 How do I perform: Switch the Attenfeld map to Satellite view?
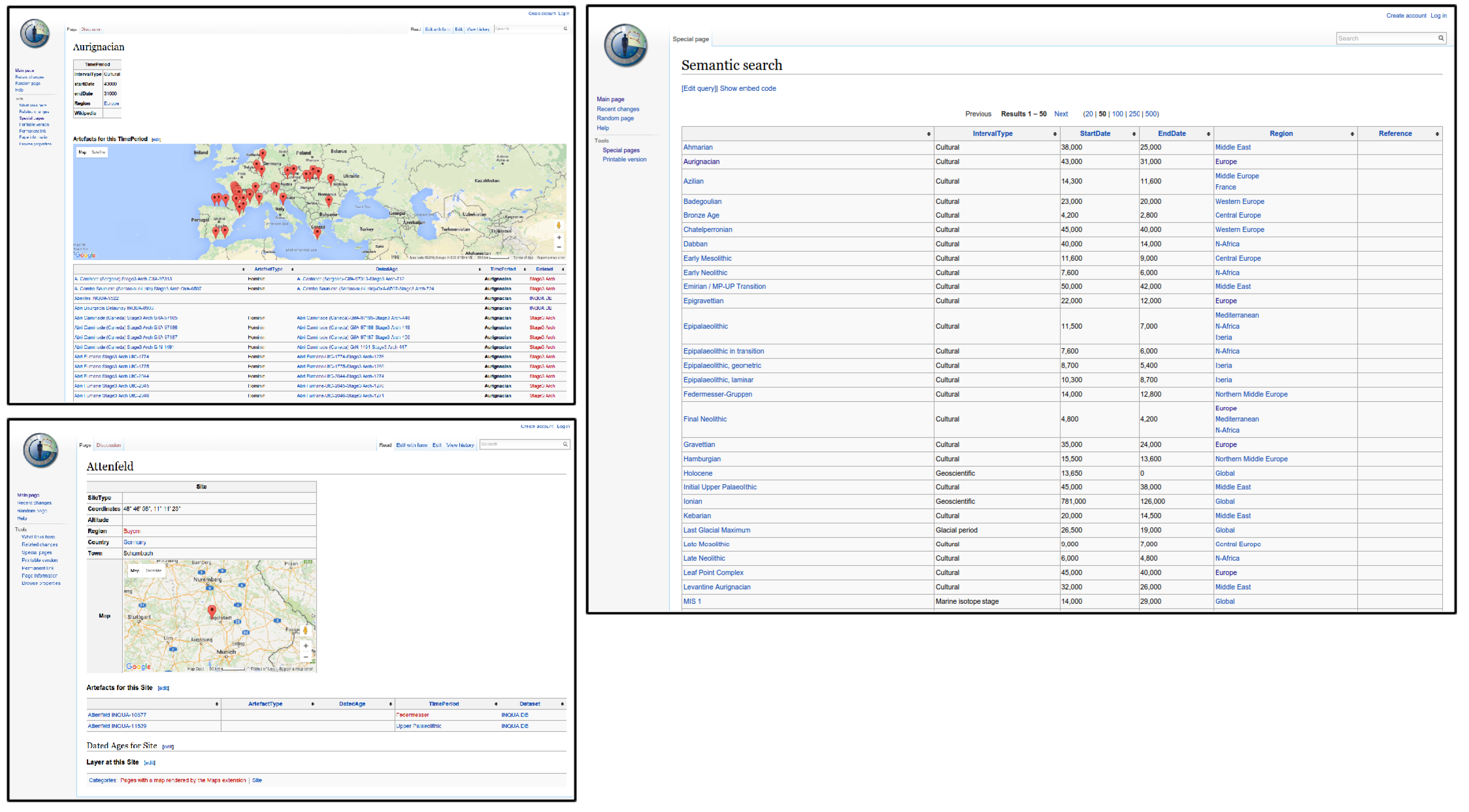(153, 570)
